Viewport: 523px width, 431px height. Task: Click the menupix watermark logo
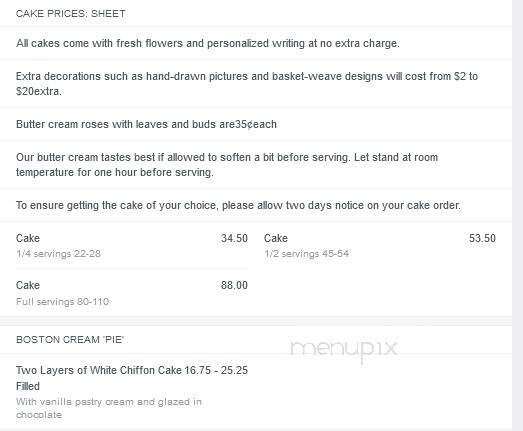pyautogui.click(x=344, y=349)
